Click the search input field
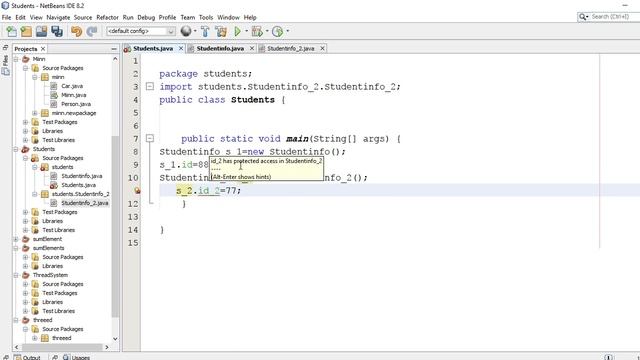Viewport: 640px width, 360px height. click(616, 17)
